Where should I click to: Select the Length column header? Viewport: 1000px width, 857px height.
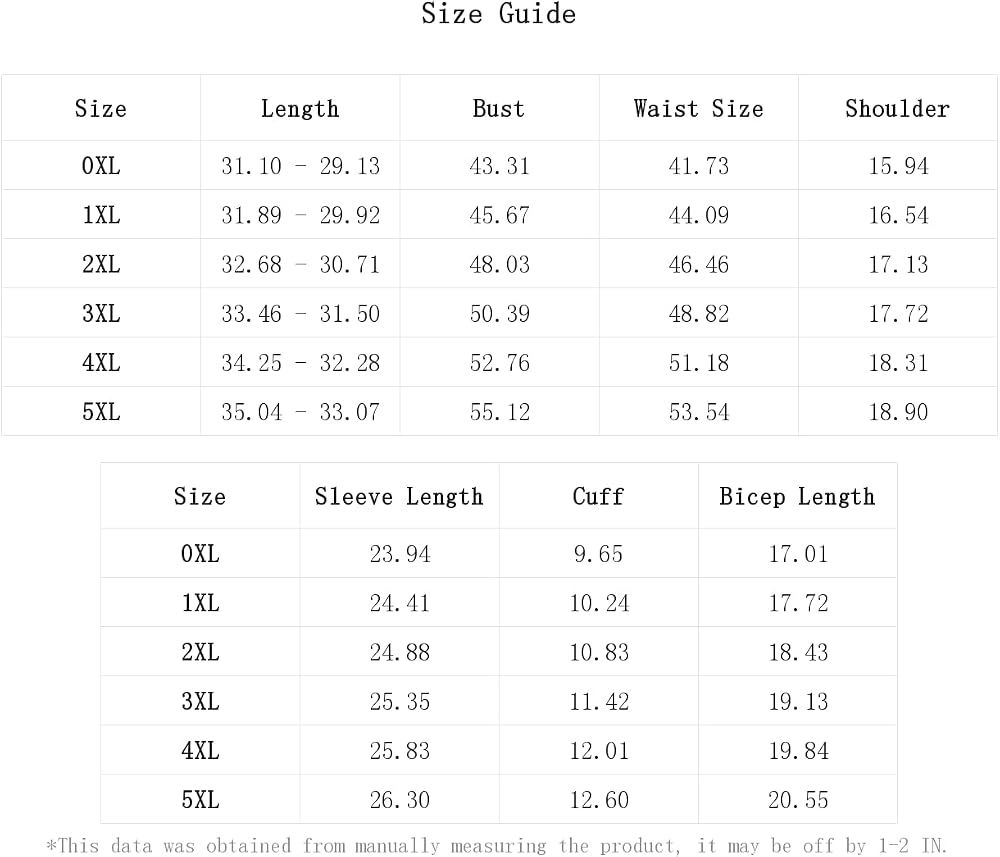point(300,109)
